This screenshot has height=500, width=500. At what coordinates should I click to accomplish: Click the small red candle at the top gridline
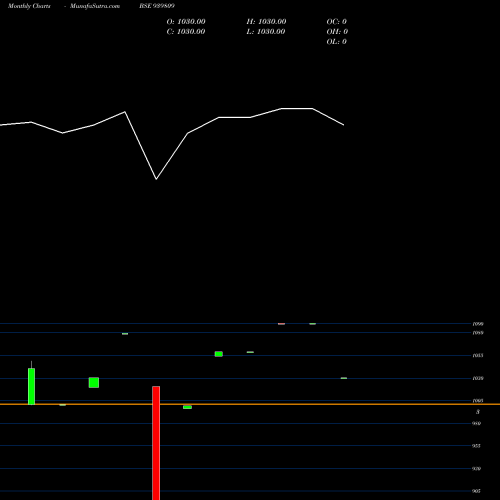(x=281, y=324)
